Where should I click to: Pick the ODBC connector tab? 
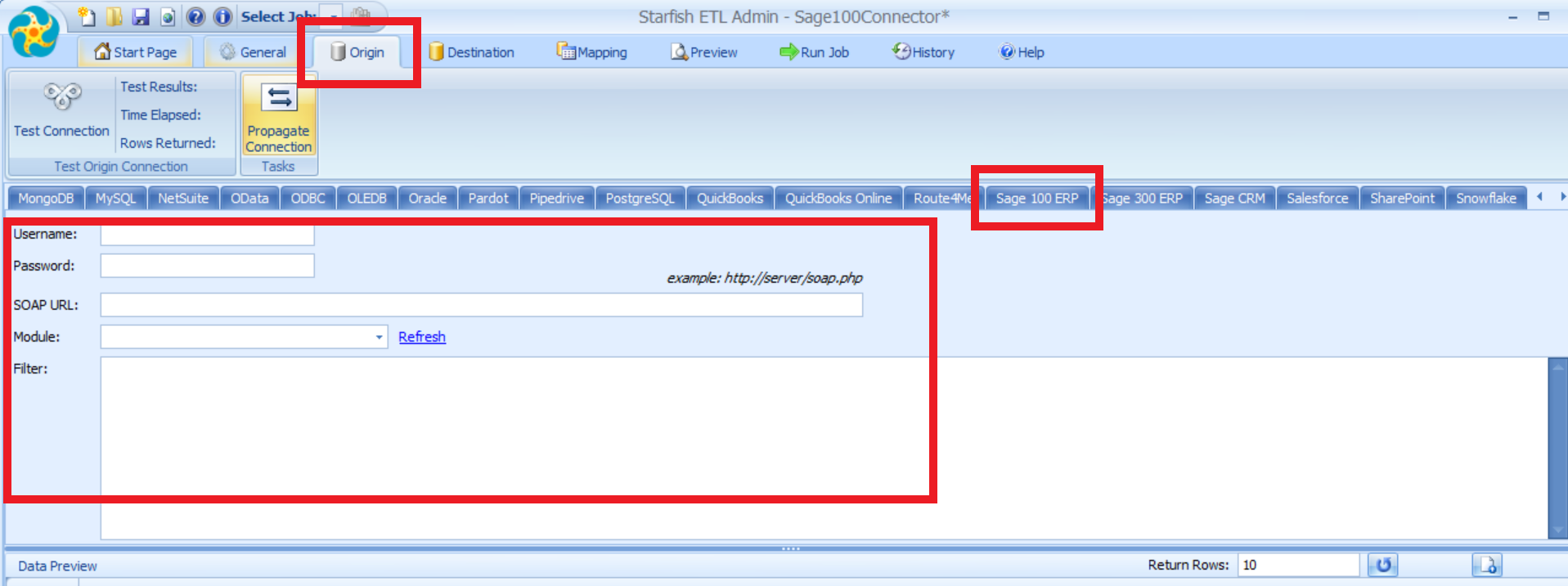(308, 199)
